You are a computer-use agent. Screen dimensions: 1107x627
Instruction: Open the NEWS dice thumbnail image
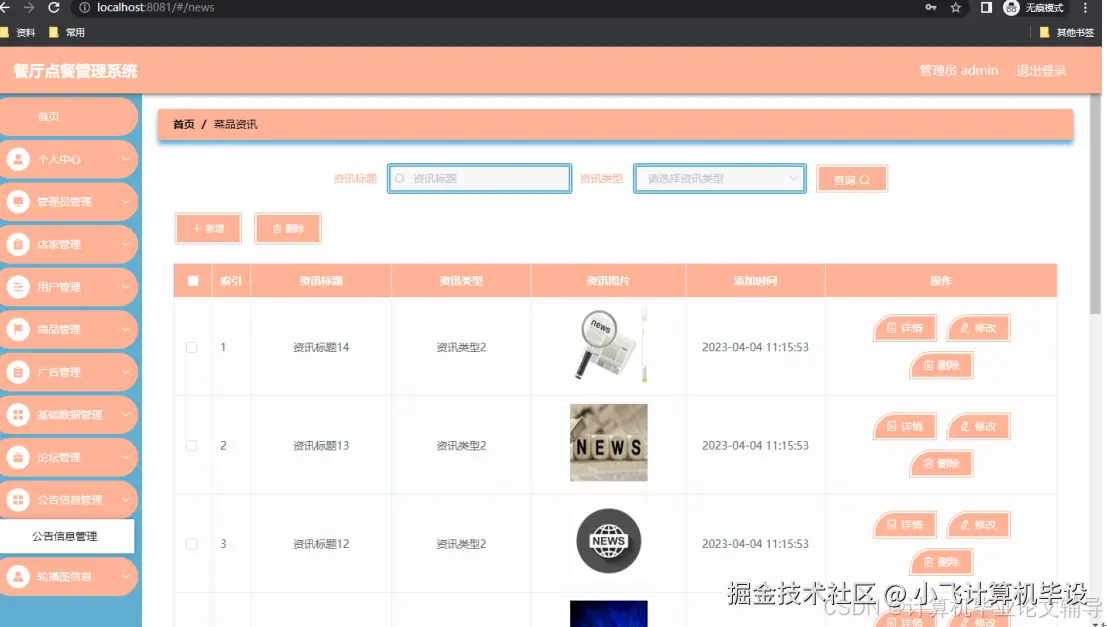coord(609,443)
